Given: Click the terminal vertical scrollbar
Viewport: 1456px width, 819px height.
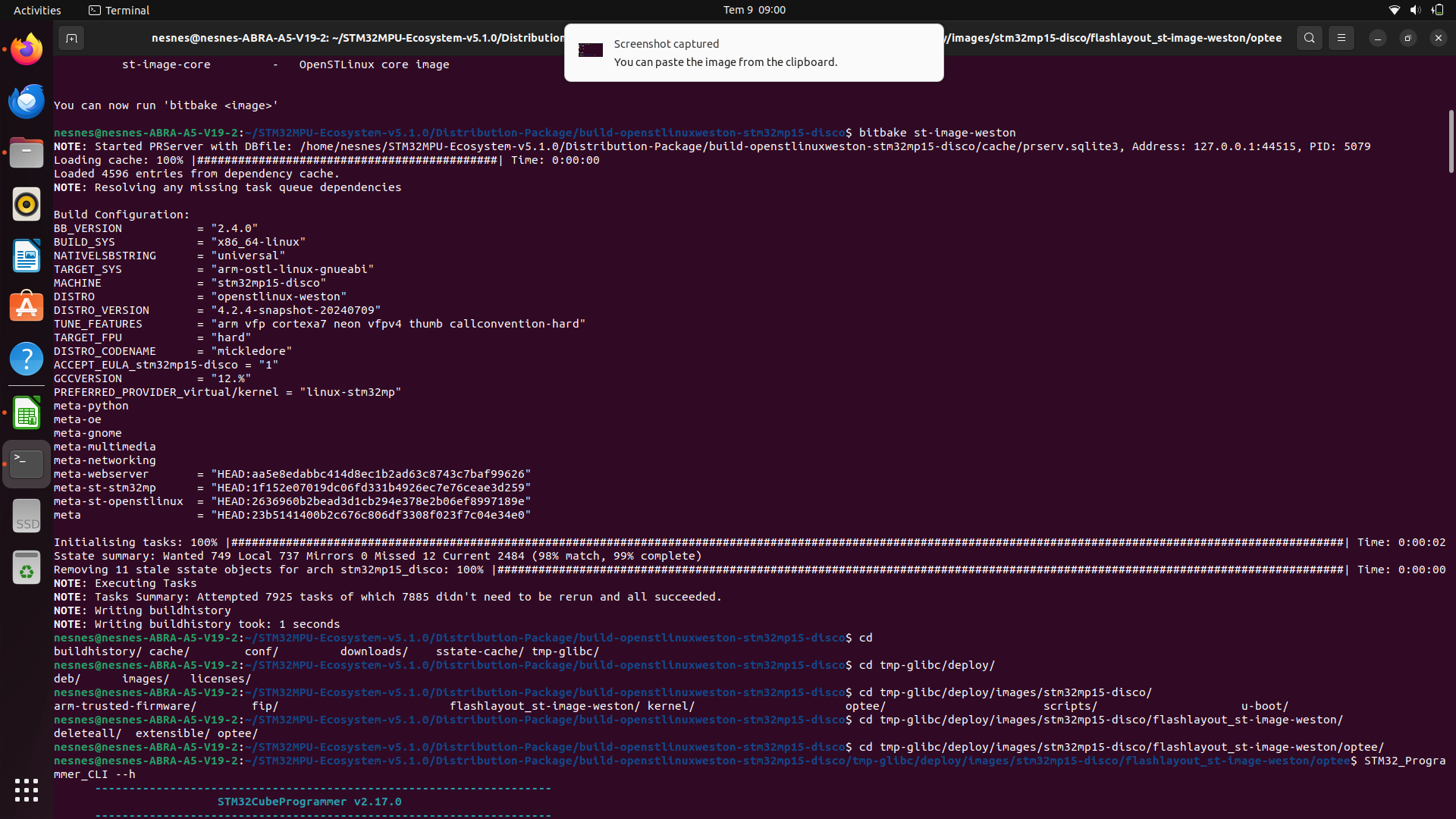Looking at the screenshot, I should [1451, 141].
